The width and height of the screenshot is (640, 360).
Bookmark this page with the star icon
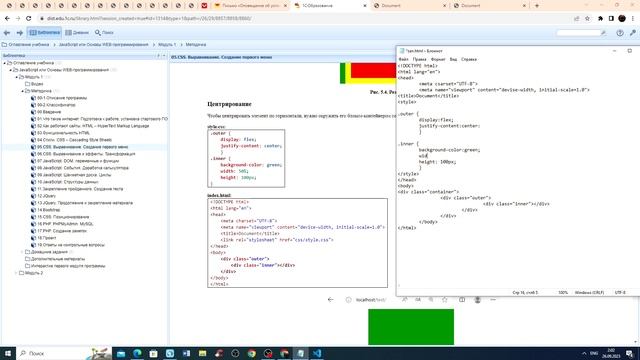point(587,18)
